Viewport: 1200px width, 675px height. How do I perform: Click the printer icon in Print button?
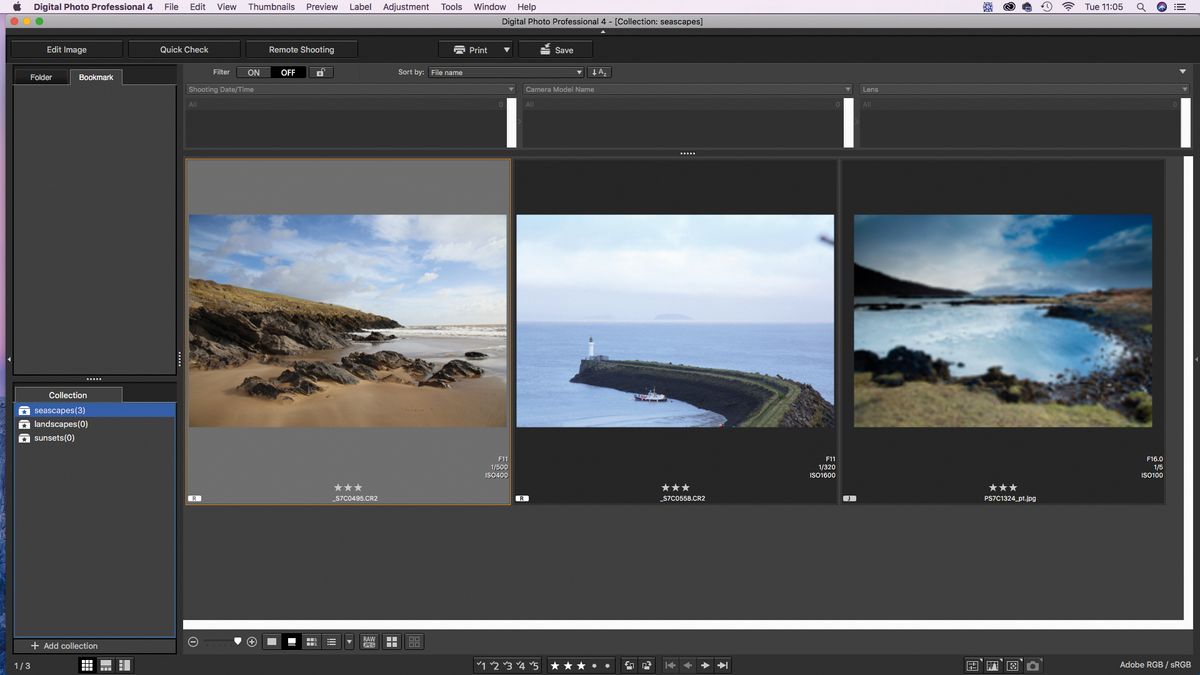coord(458,49)
